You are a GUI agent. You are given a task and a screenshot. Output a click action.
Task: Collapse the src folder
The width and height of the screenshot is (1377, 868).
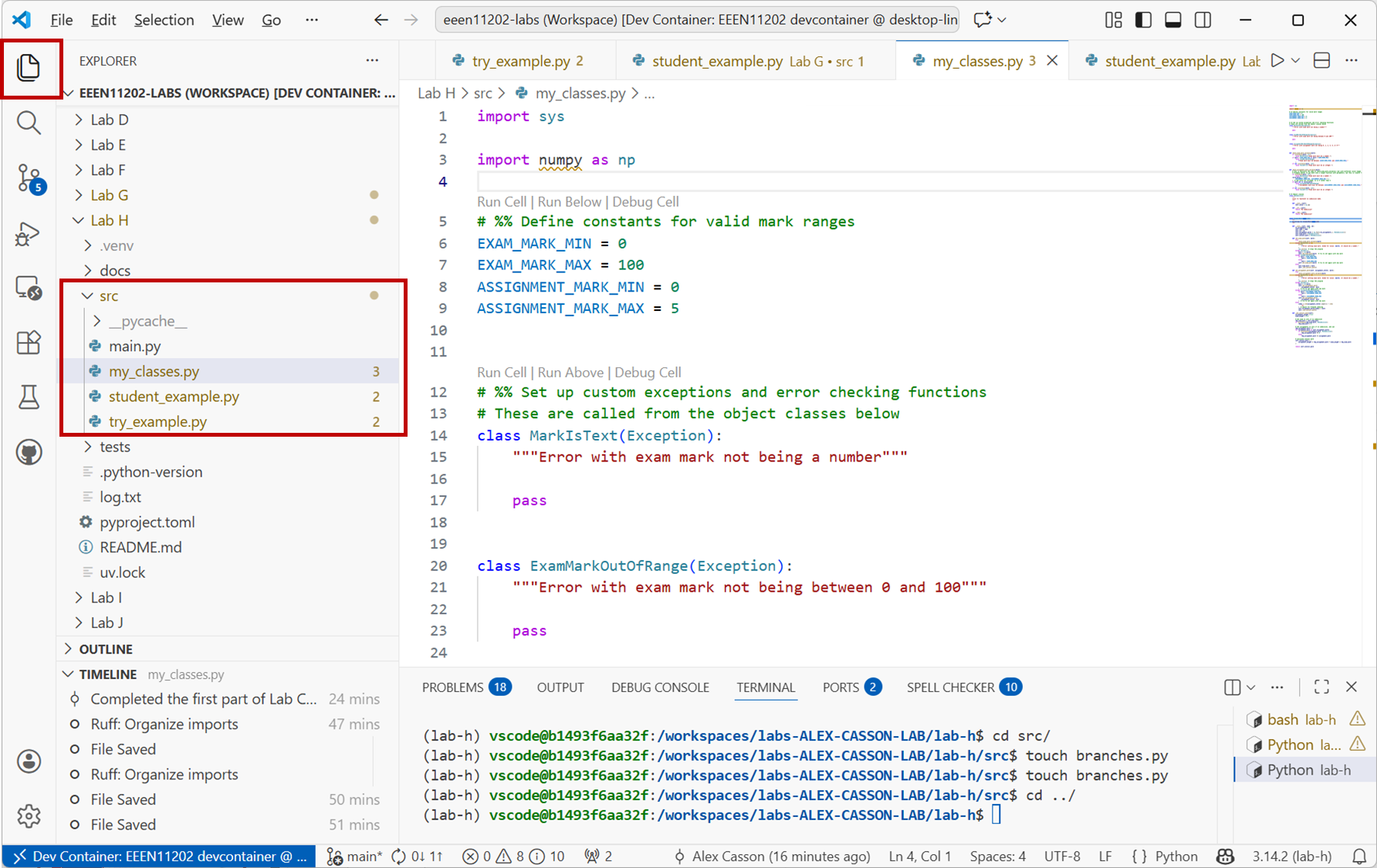(109, 296)
